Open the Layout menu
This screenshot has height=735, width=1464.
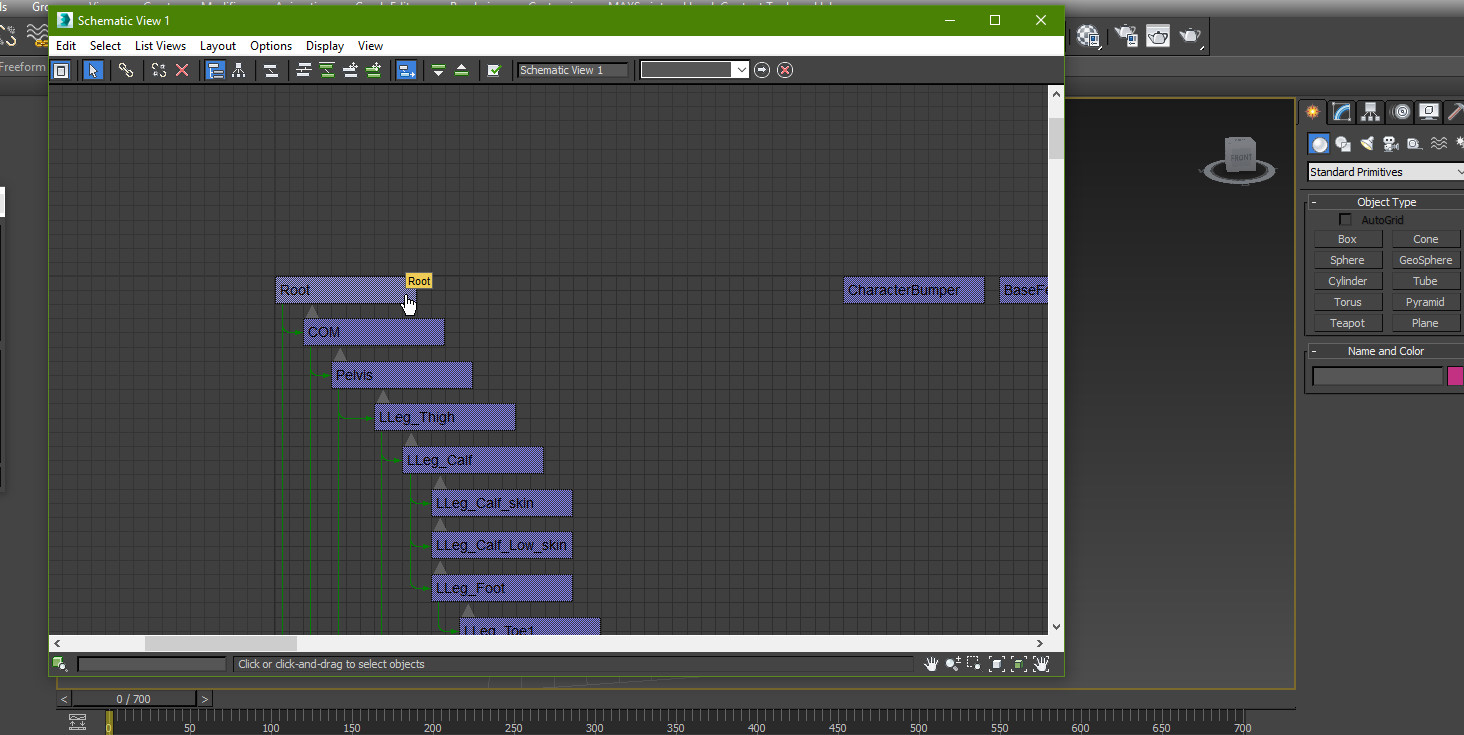click(217, 46)
